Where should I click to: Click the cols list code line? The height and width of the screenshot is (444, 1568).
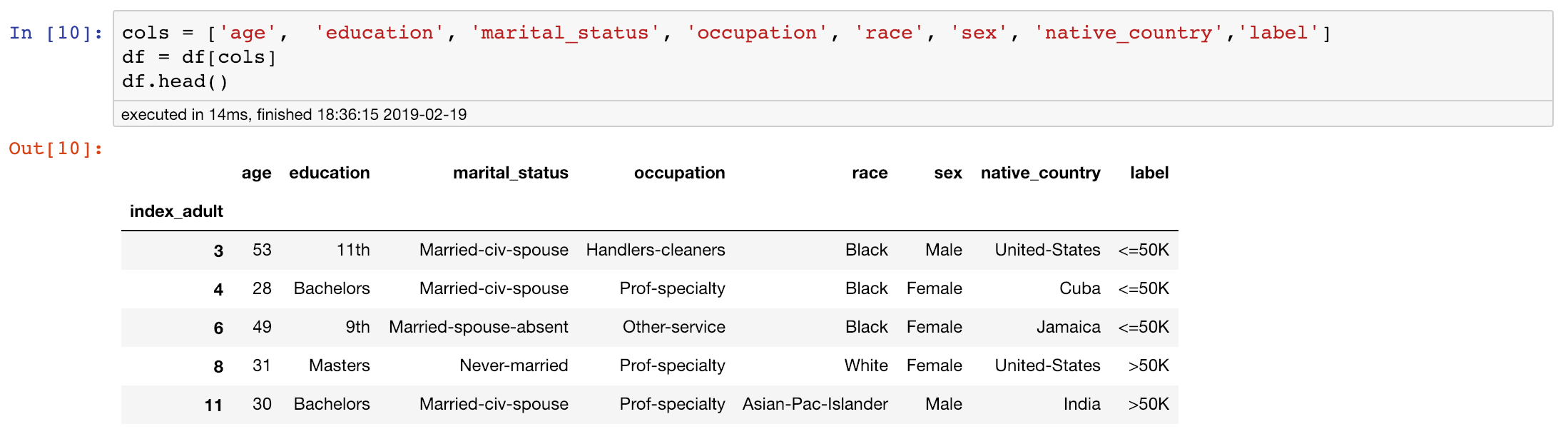(726, 33)
